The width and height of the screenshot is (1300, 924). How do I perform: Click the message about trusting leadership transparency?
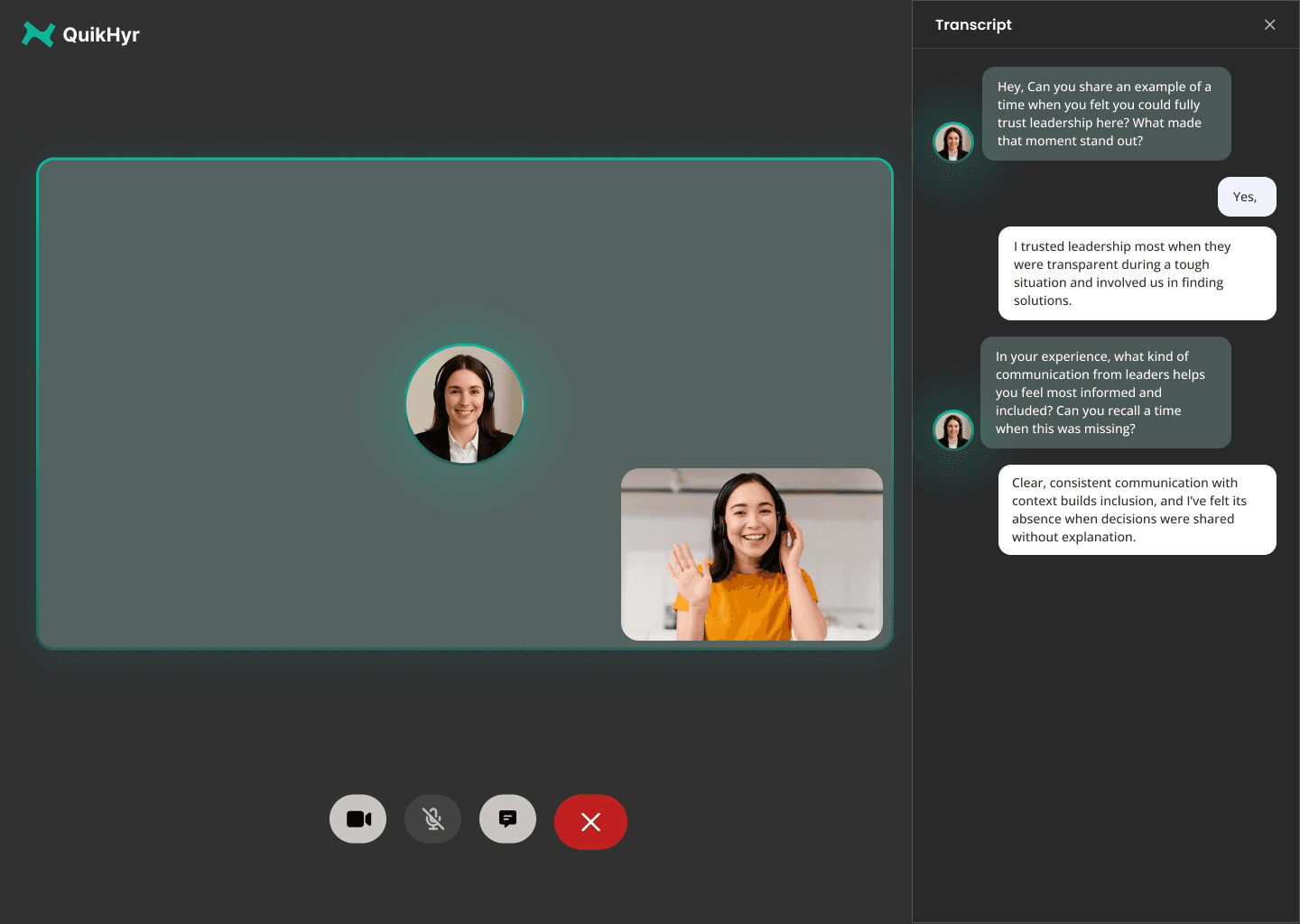(x=1137, y=273)
